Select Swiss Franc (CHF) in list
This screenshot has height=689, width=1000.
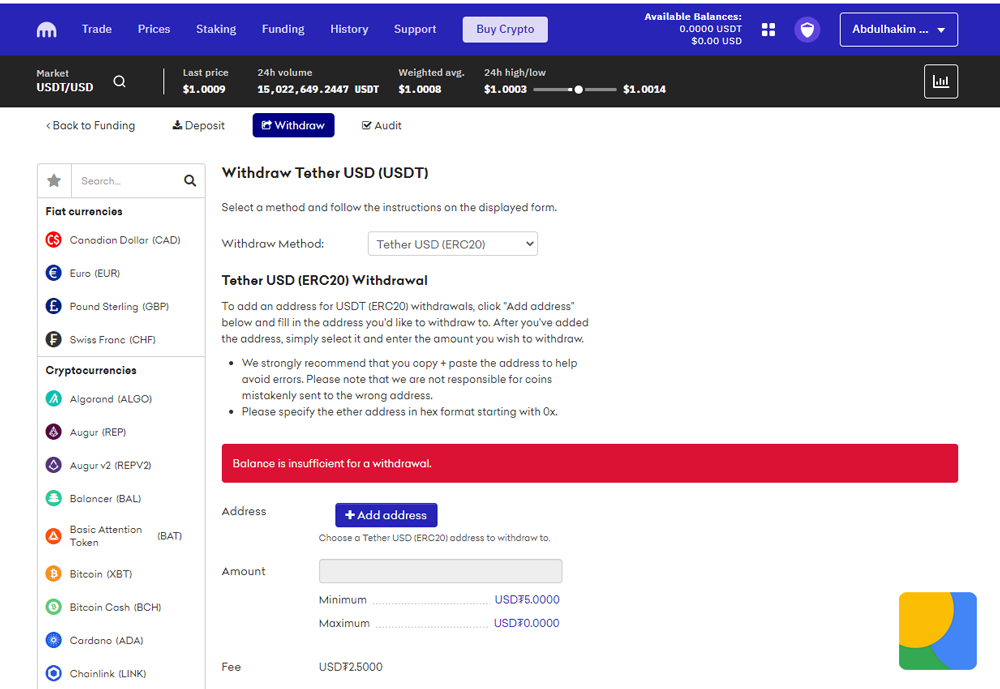point(113,339)
